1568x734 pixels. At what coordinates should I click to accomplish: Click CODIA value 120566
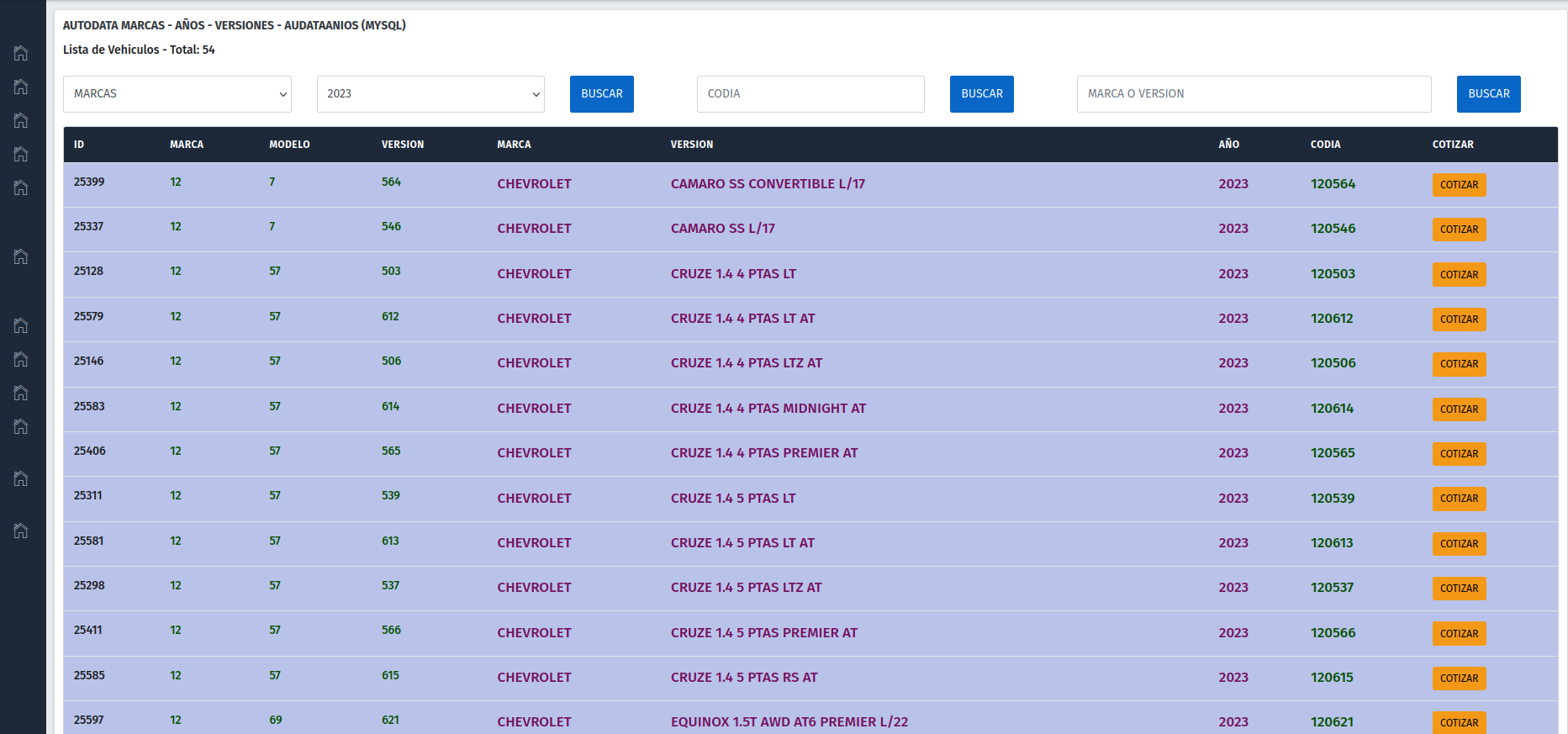tap(1333, 632)
